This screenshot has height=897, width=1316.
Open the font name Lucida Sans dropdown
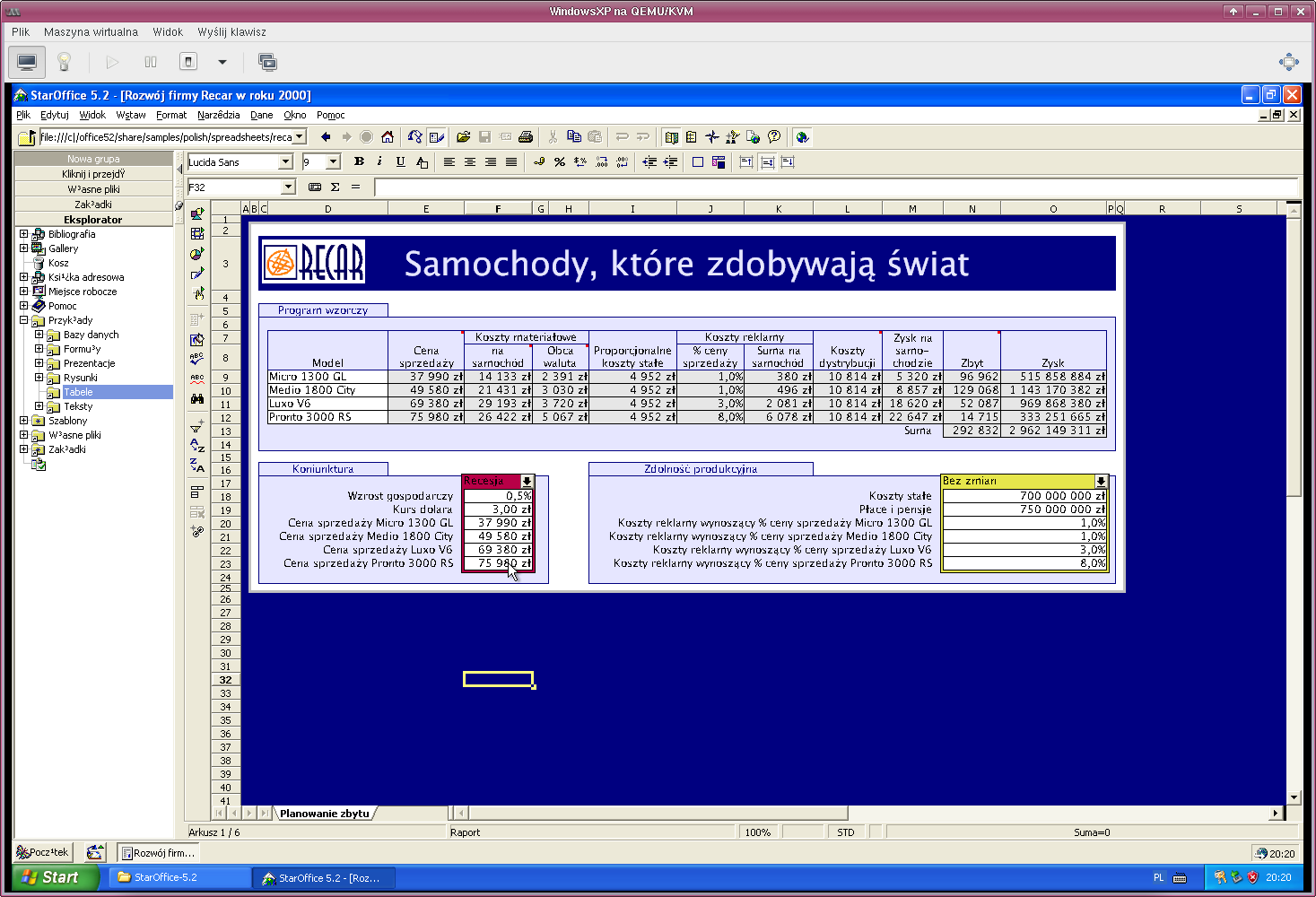tap(286, 162)
